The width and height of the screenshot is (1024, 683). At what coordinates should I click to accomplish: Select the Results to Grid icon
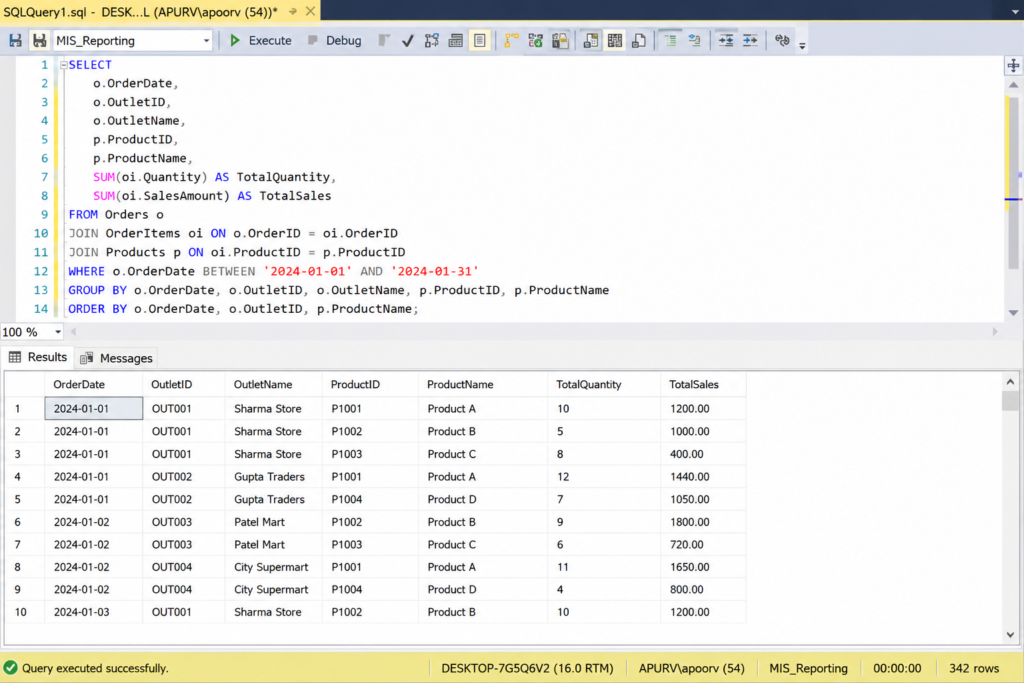coord(615,40)
